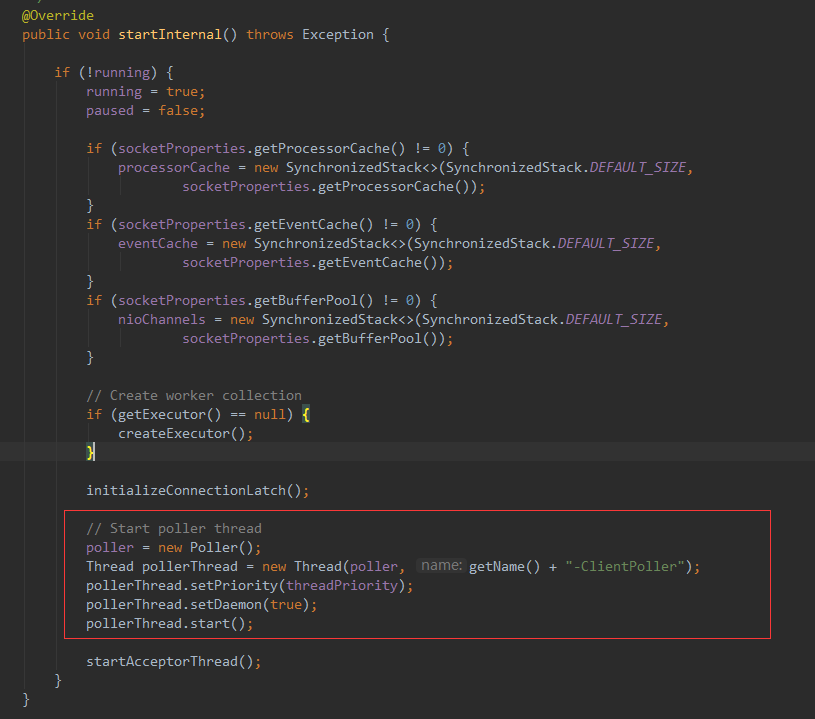
Task: Click the pollerThread.setDaemon(true) line
Action: tap(202, 605)
